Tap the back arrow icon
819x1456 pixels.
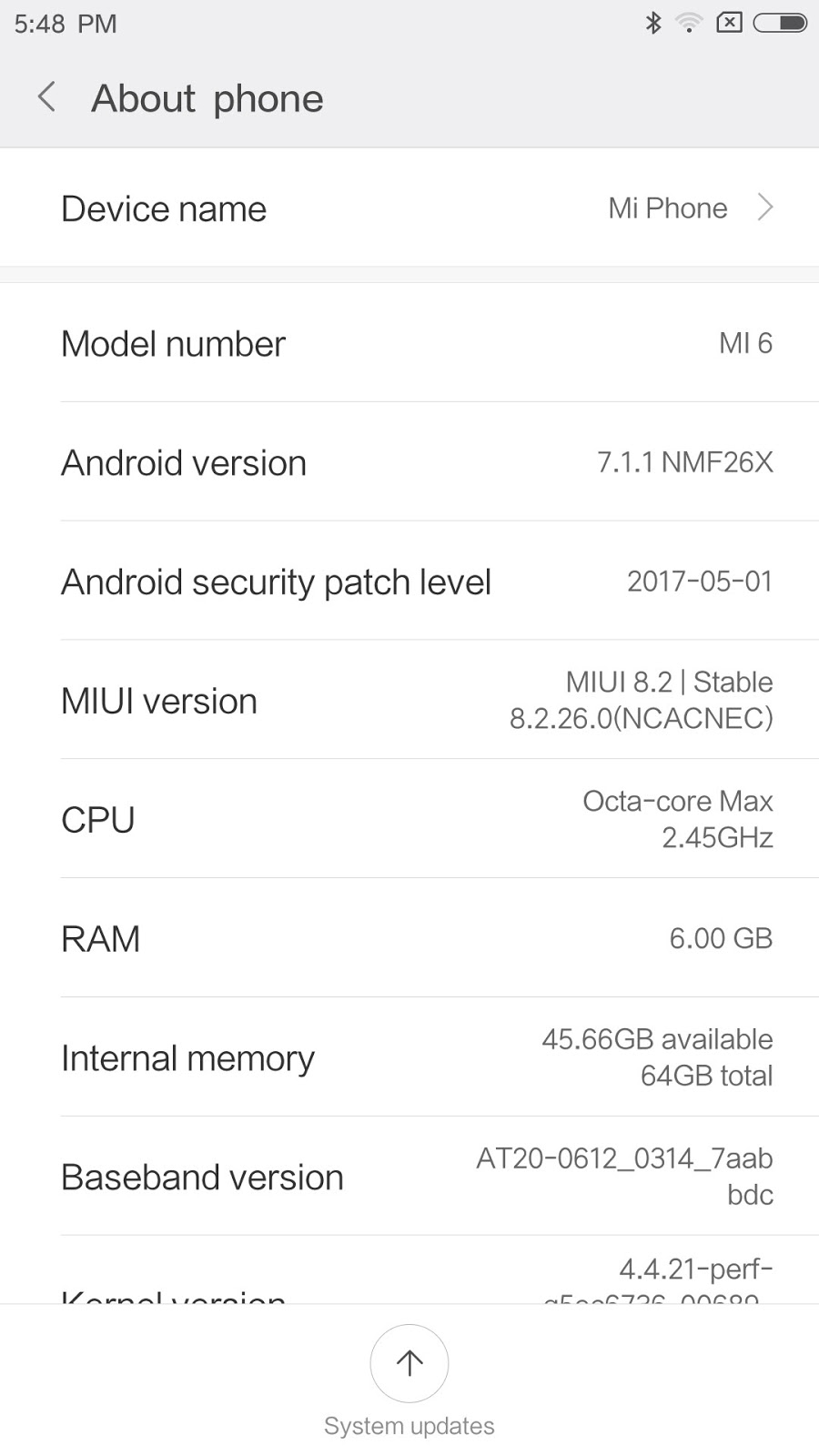[x=47, y=96]
